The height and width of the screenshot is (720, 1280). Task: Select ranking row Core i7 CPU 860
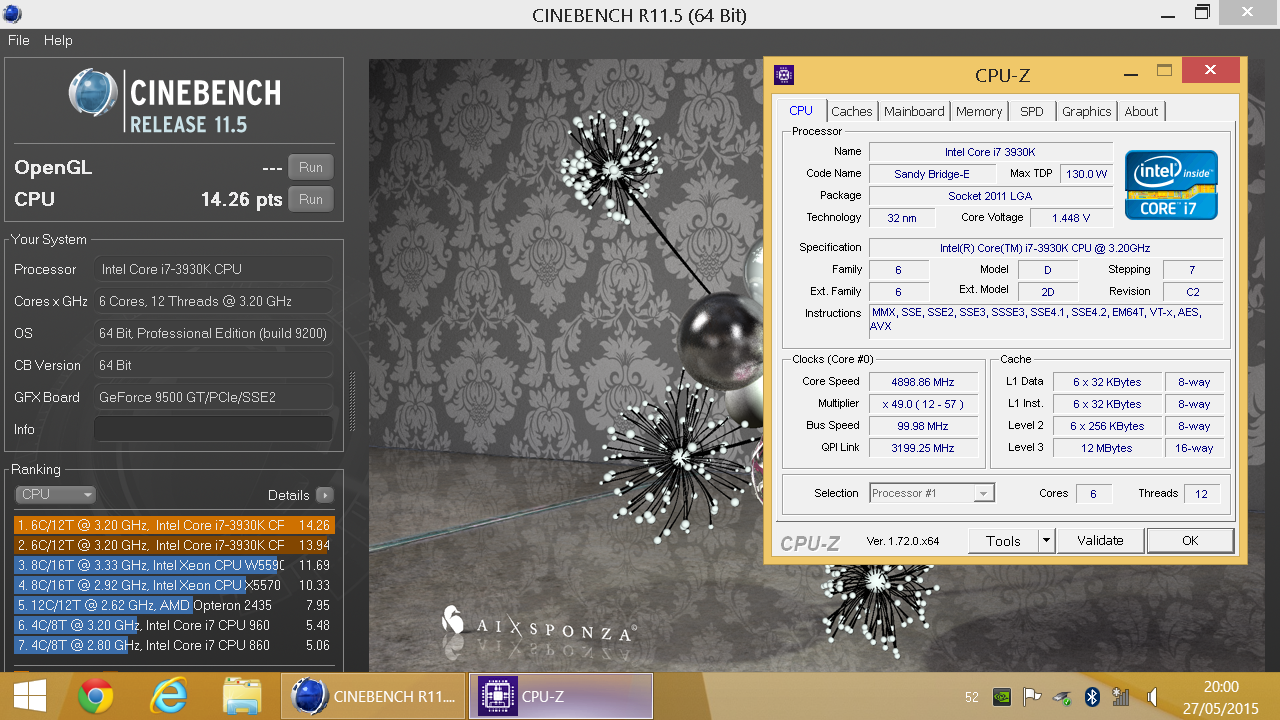174,645
